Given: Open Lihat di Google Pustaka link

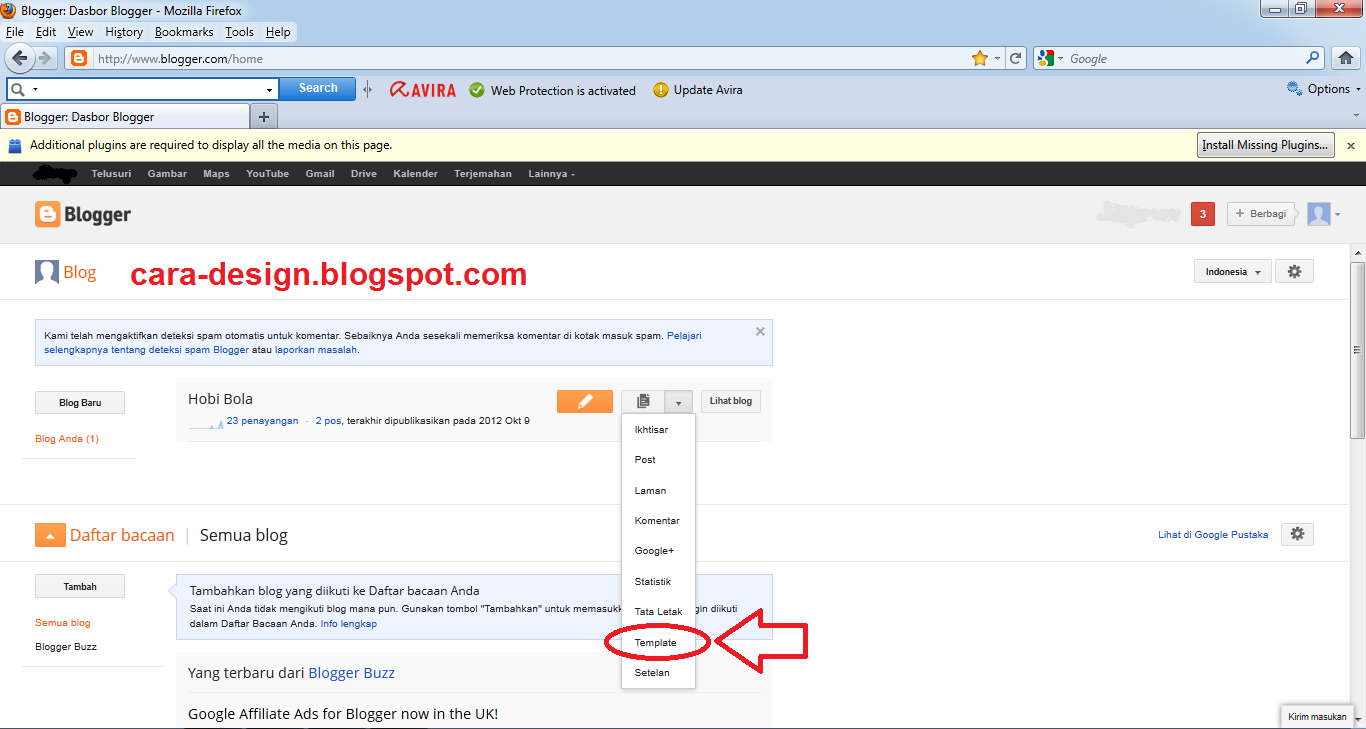Looking at the screenshot, I should pyautogui.click(x=1213, y=535).
